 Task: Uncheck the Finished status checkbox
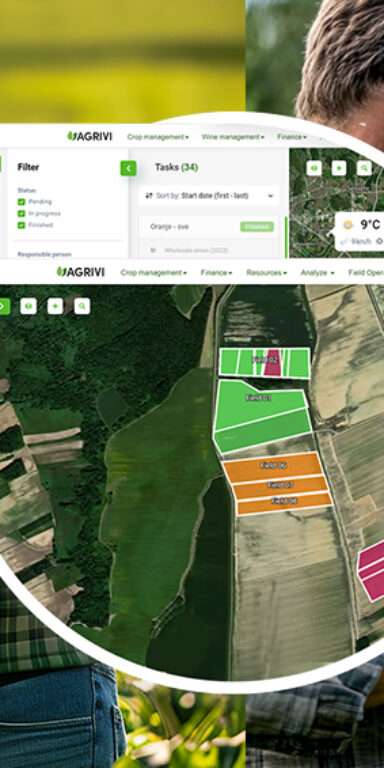pos(21,225)
